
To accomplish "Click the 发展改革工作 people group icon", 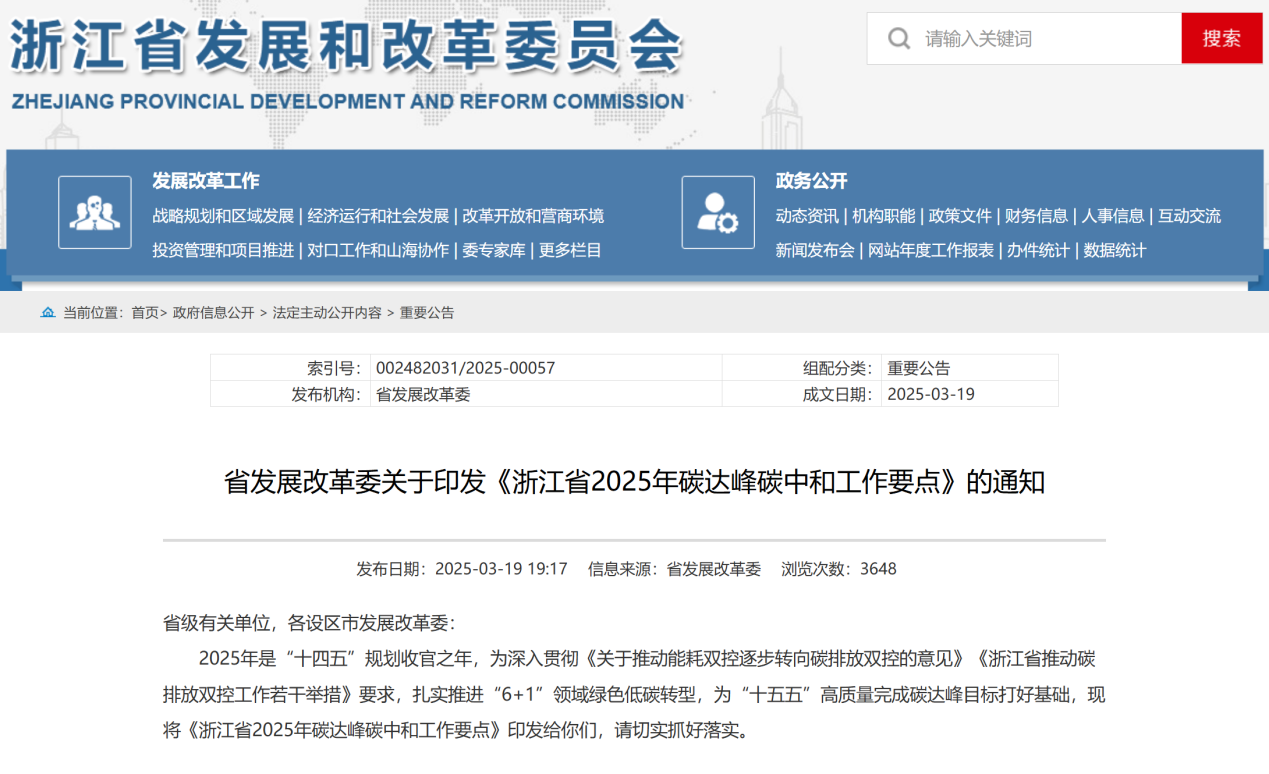I will pyautogui.click(x=95, y=212).
